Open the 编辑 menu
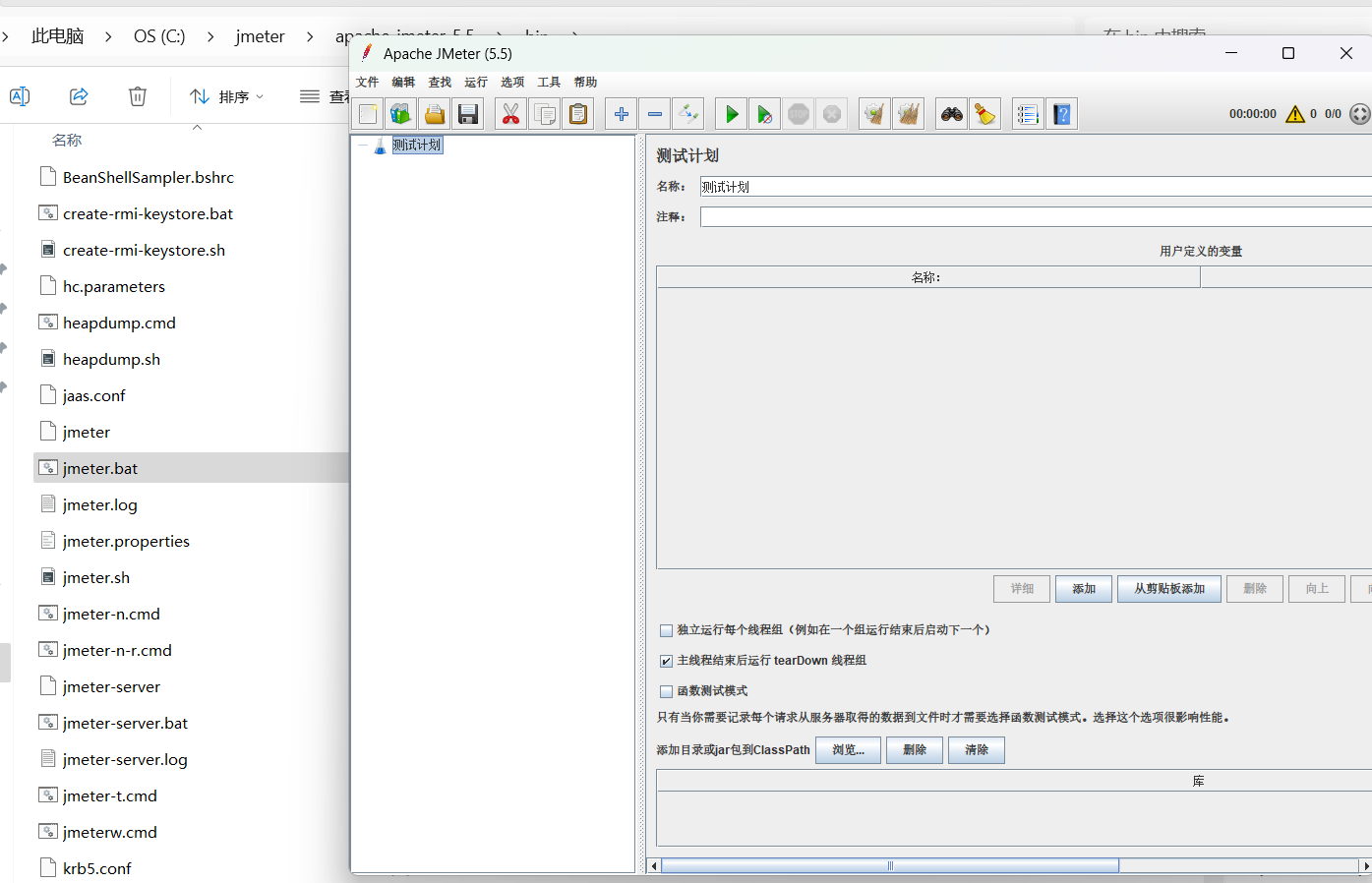1372x883 pixels. tap(403, 83)
